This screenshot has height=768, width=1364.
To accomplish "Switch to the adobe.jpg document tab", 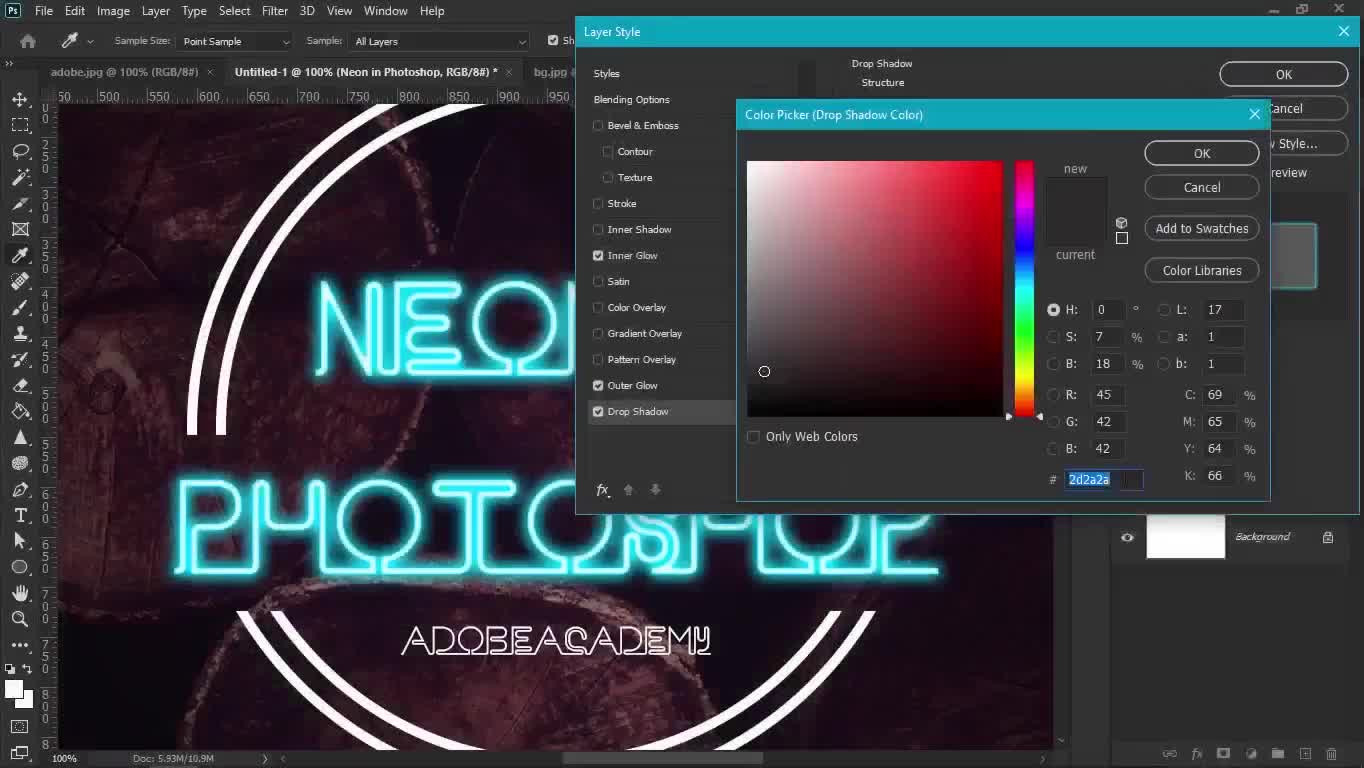I will point(124,72).
